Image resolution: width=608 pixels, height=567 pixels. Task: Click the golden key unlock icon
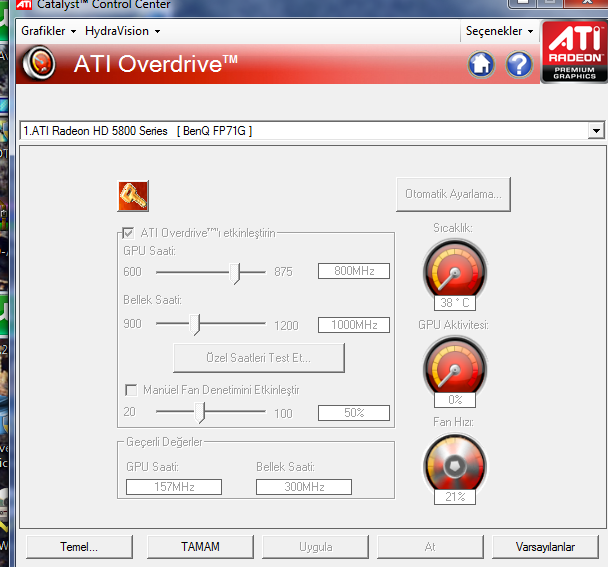(x=133, y=196)
